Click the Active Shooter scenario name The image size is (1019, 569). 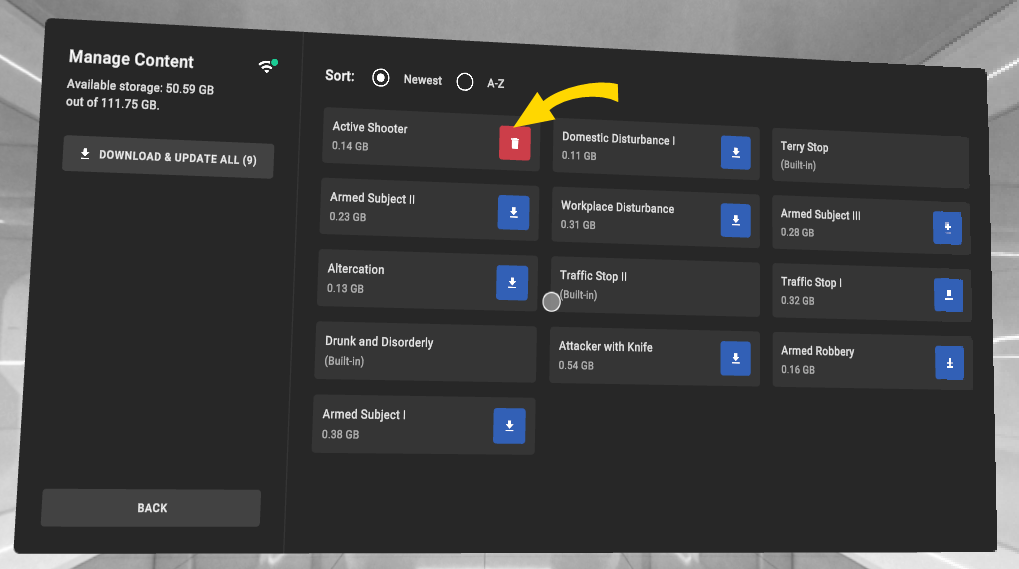(370, 128)
